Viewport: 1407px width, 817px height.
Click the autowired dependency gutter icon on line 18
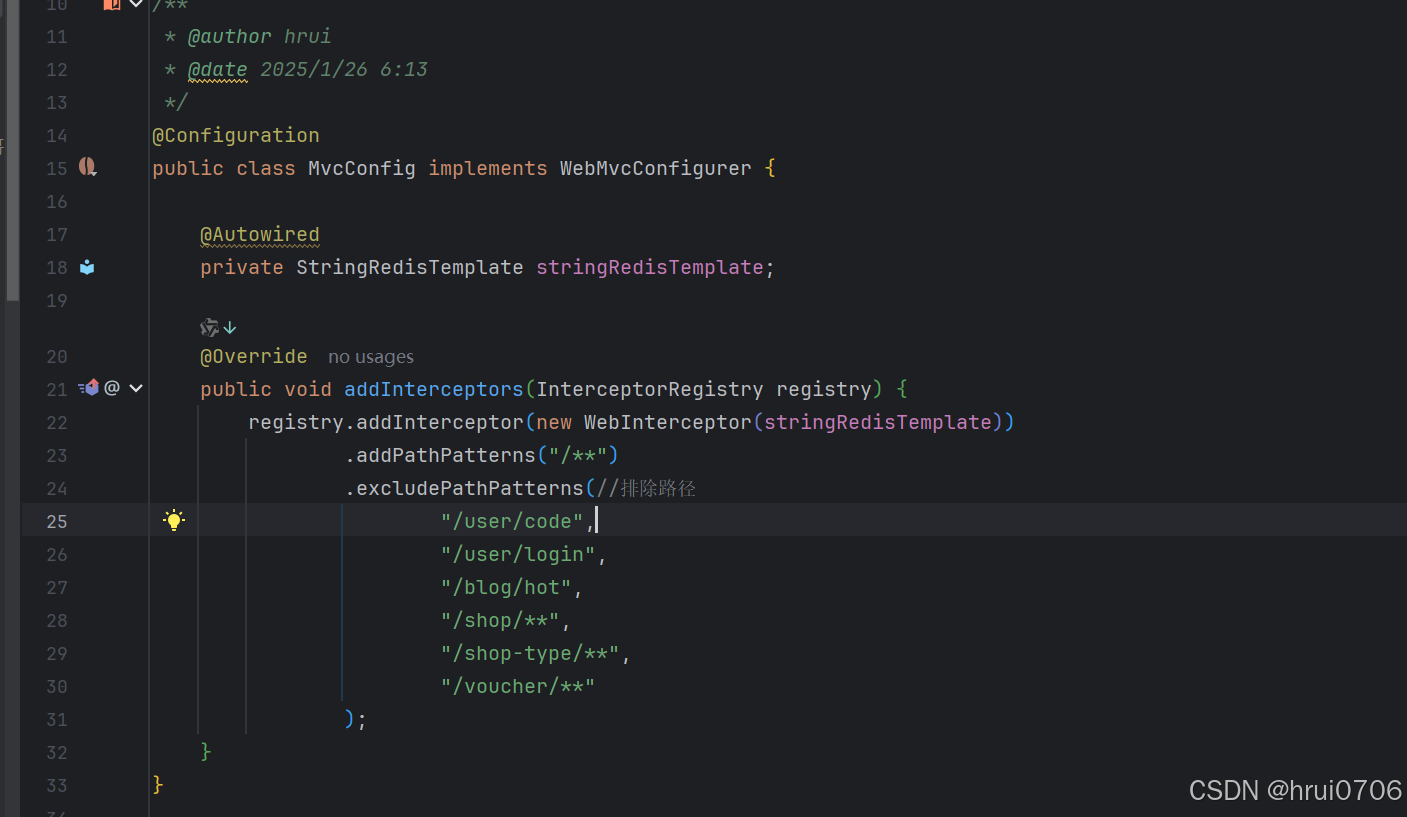click(x=87, y=267)
